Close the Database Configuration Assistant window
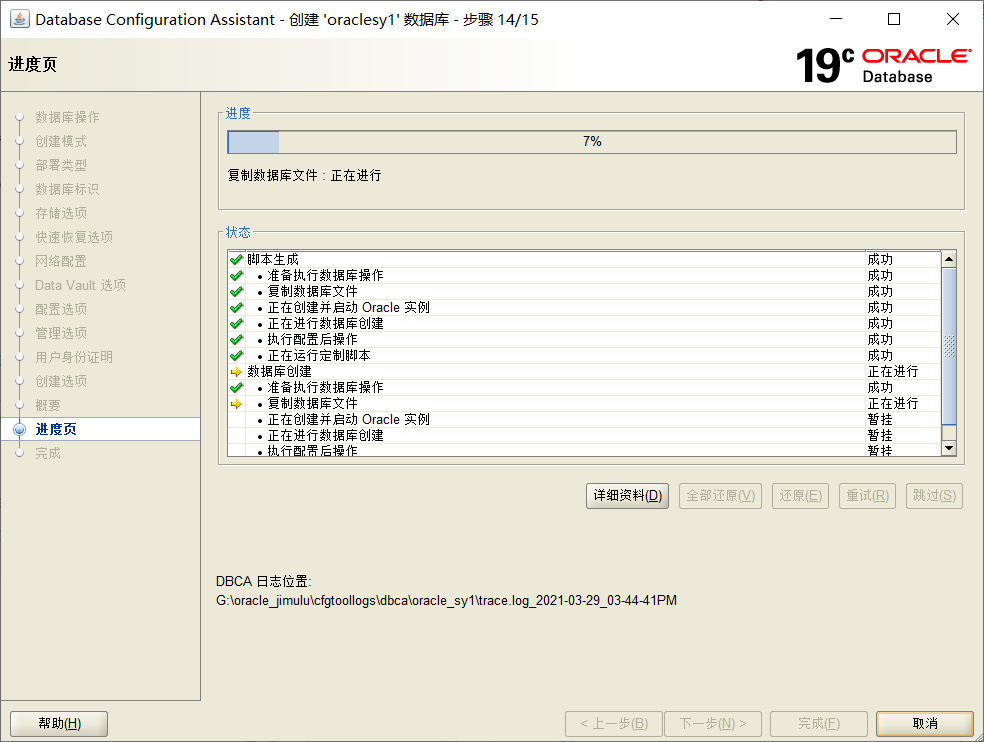The image size is (984, 742). 953,19
